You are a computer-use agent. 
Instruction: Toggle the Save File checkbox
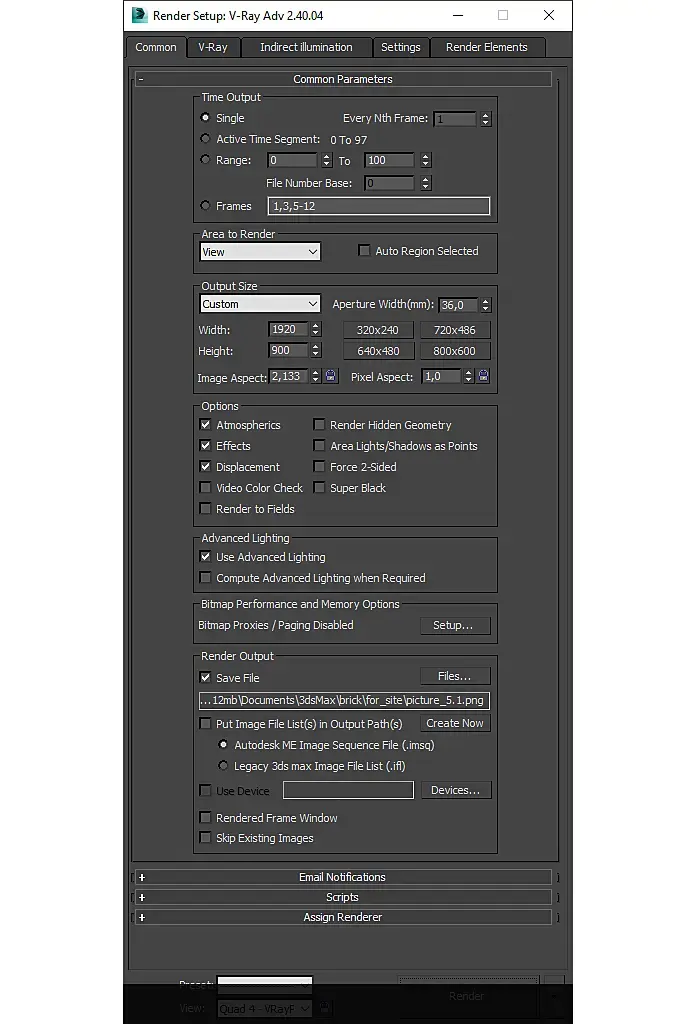[206, 677]
